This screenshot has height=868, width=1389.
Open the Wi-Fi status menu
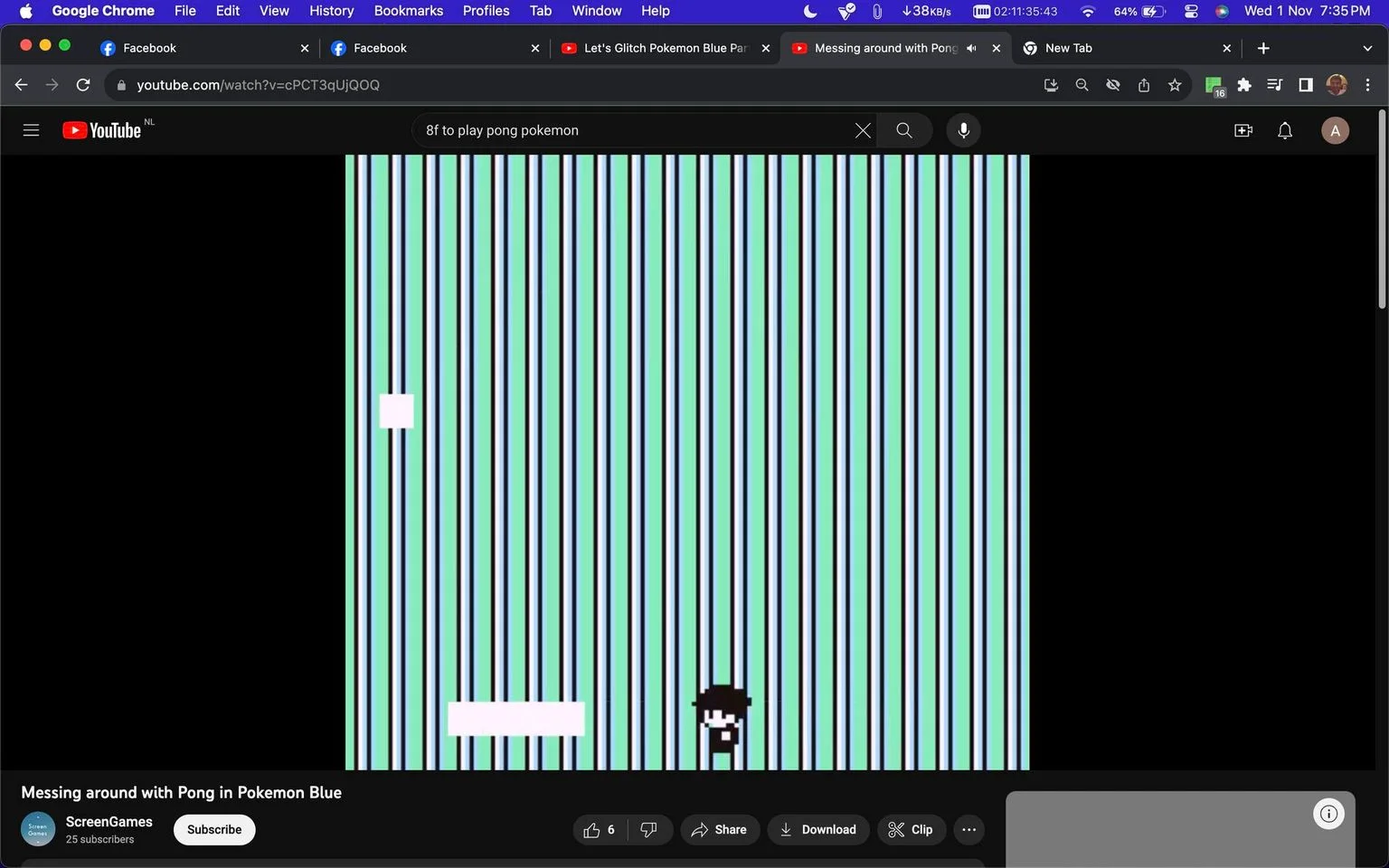click(x=1088, y=11)
